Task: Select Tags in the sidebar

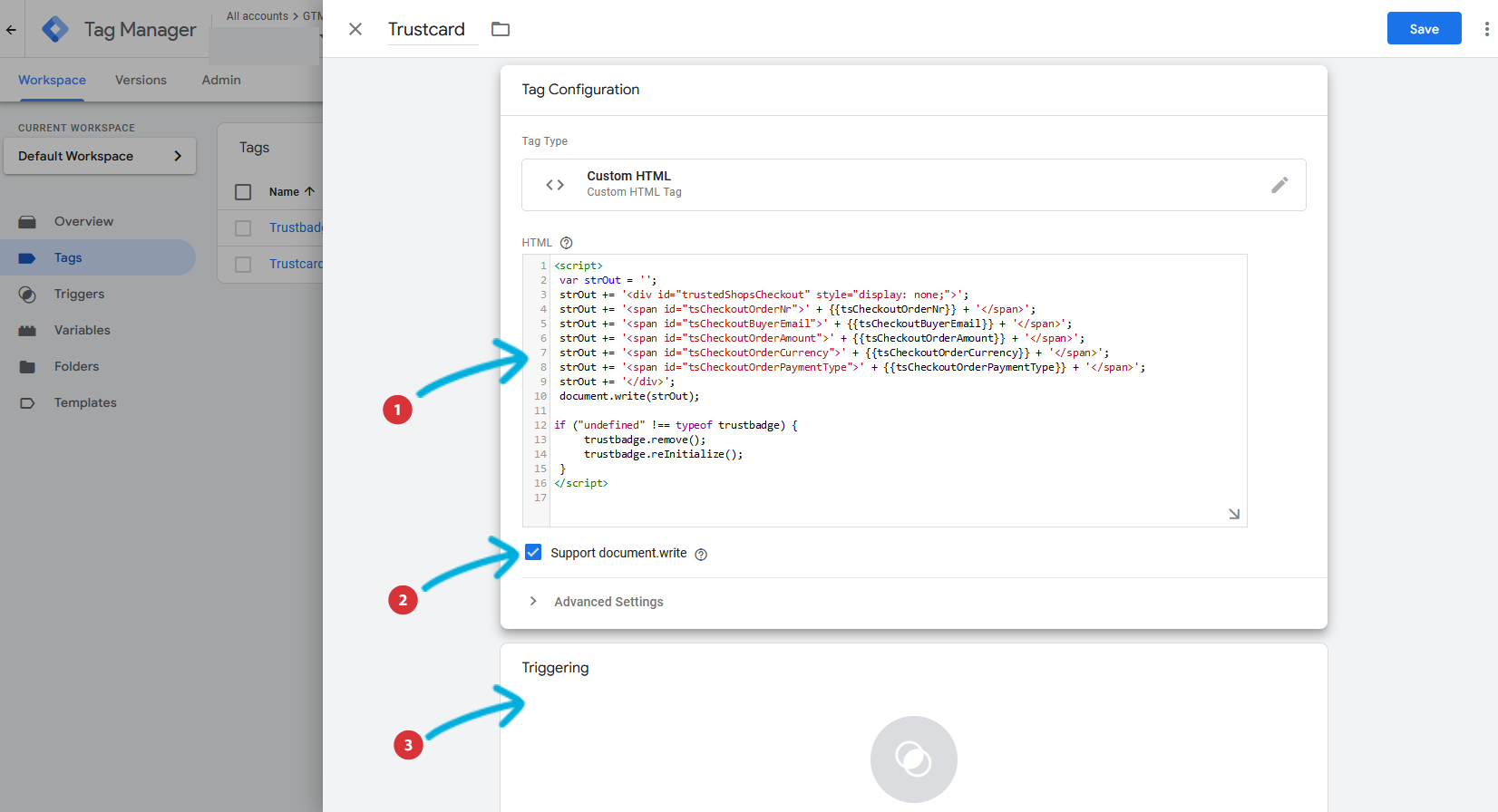Action: pos(98,257)
